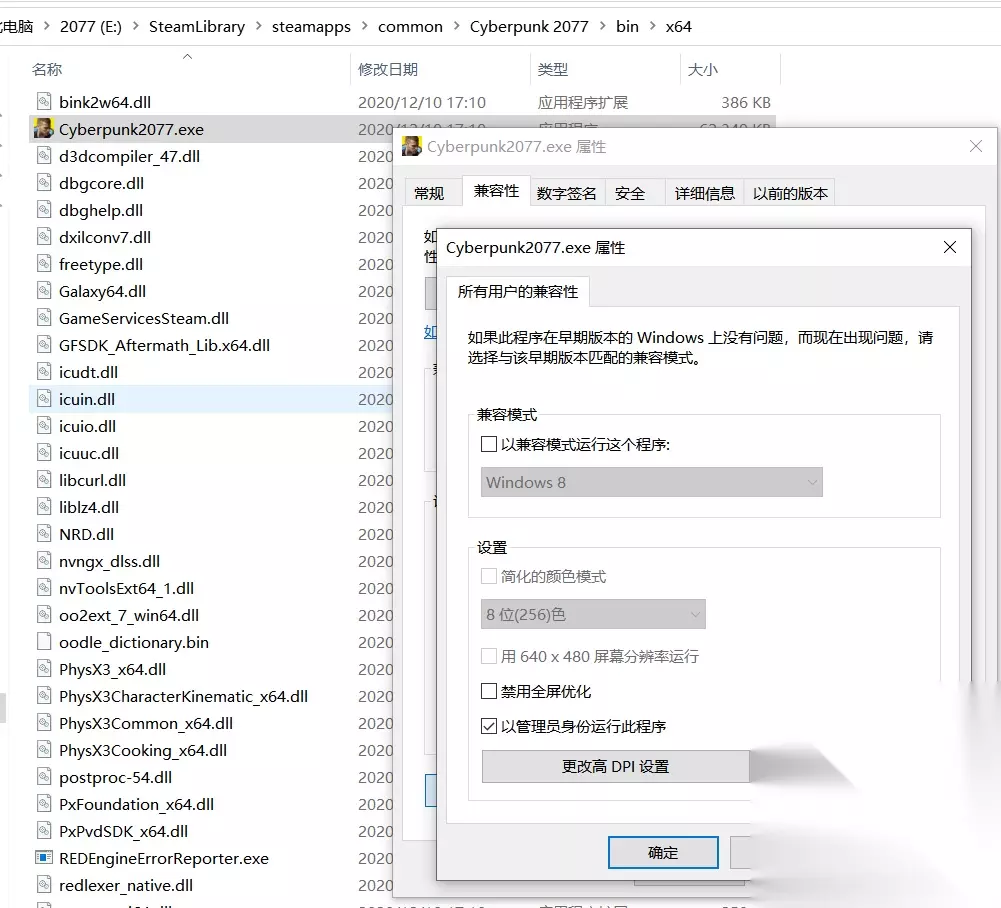
Task: Click the libcurl.dll file icon
Action: 43,480
